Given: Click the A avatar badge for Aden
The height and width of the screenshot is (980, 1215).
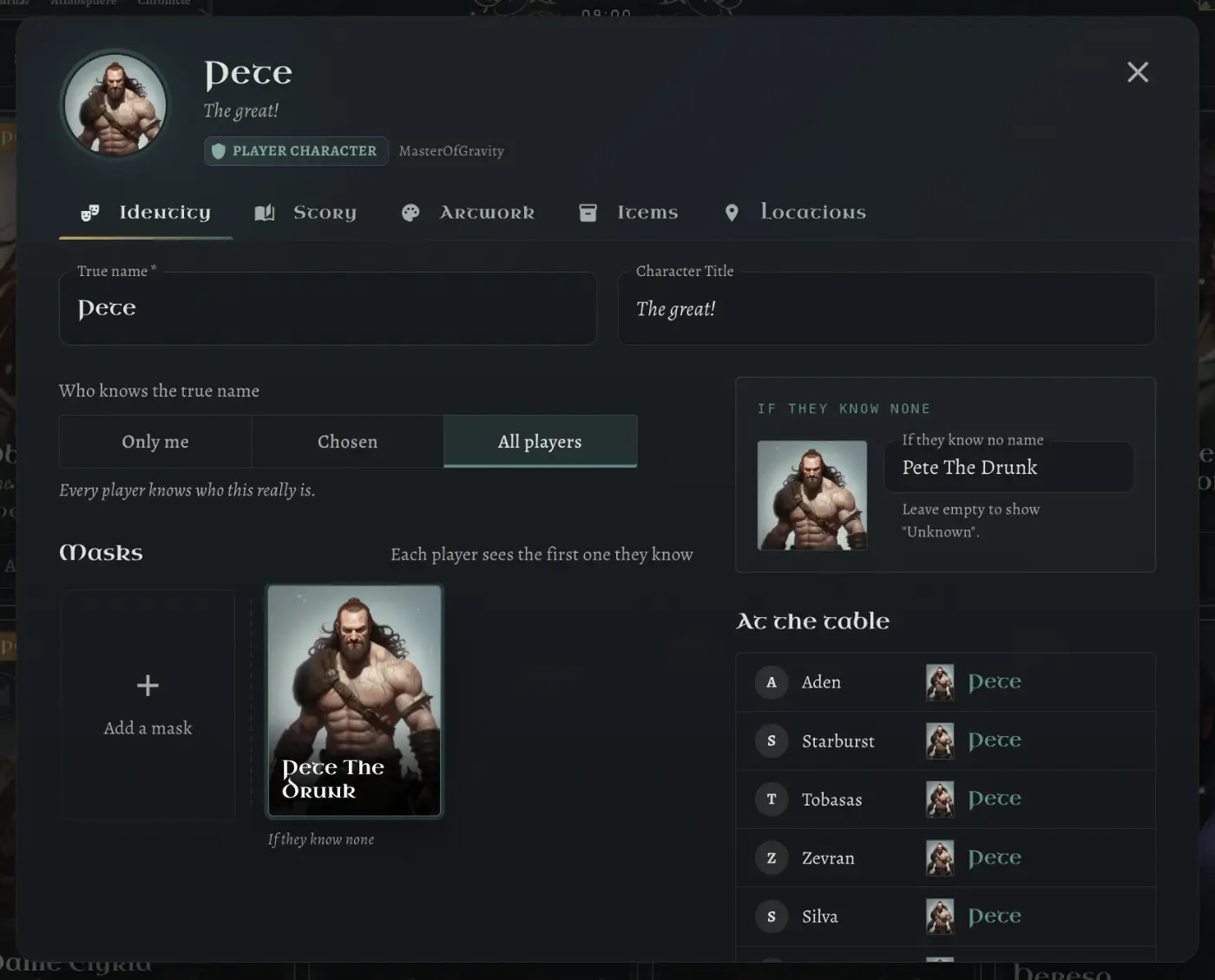Looking at the screenshot, I should [772, 682].
